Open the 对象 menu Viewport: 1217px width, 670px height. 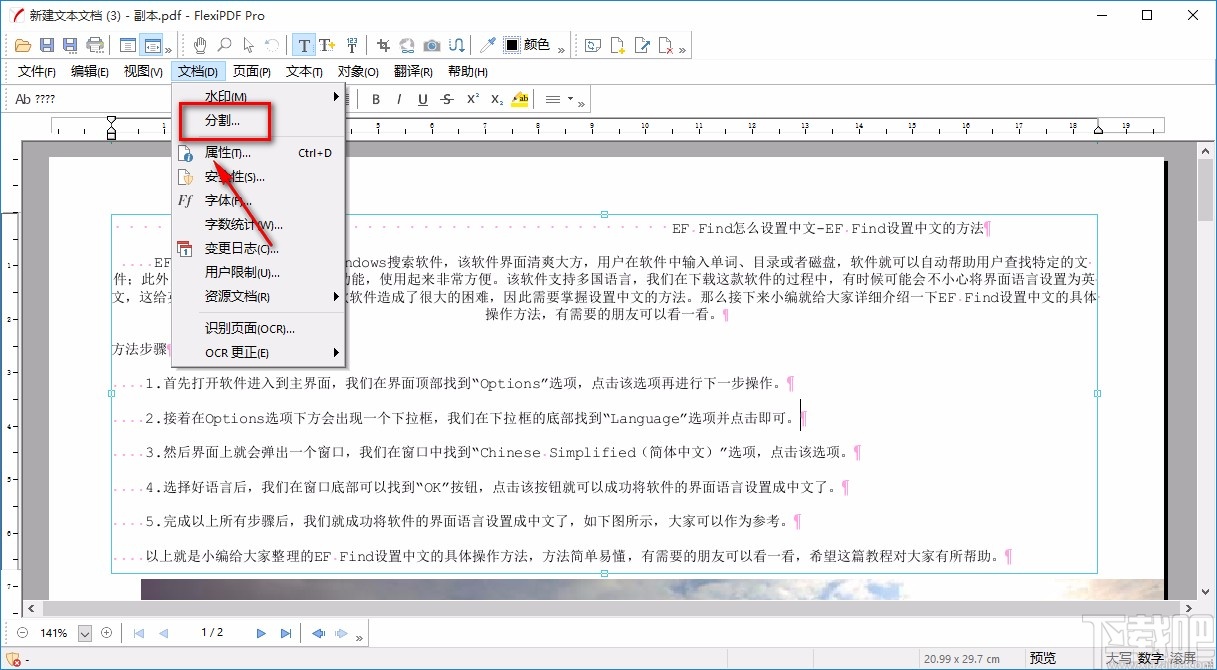pyautogui.click(x=358, y=71)
